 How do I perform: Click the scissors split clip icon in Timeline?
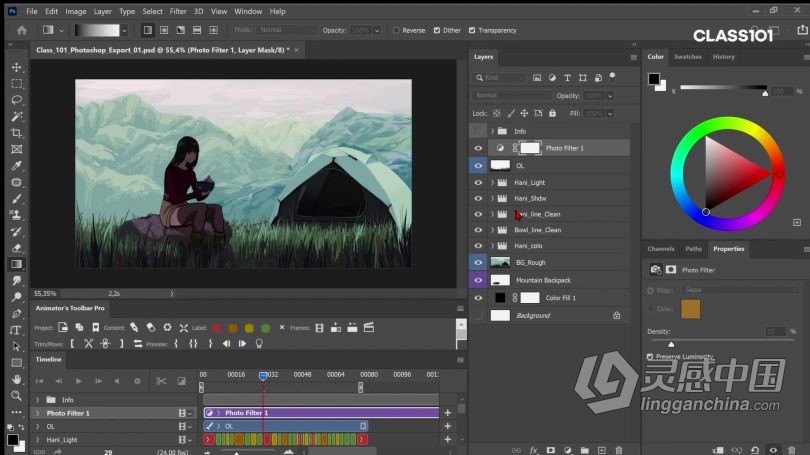coord(161,381)
